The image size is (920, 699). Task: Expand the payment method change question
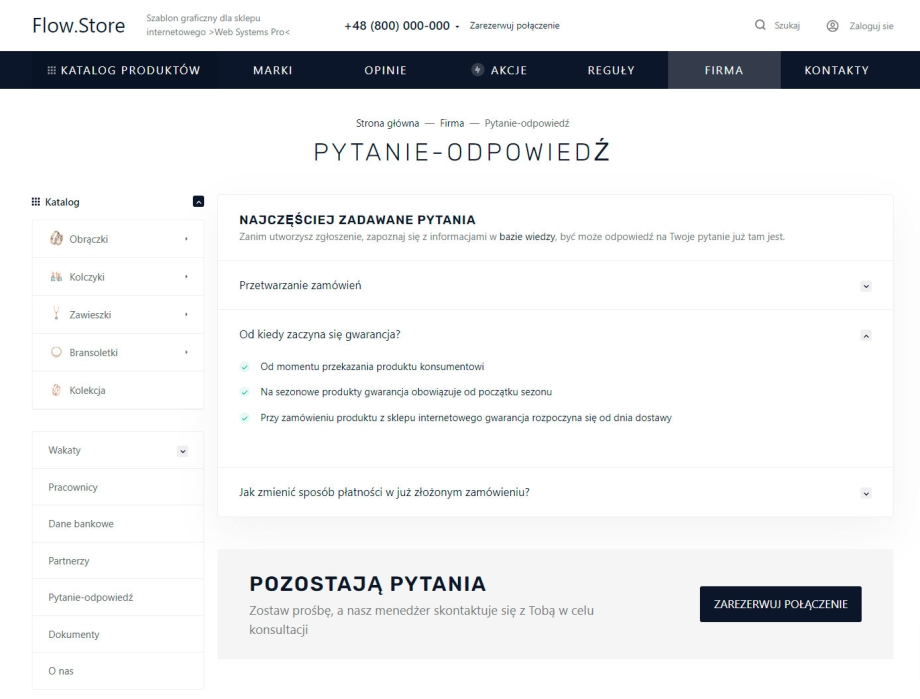point(866,493)
